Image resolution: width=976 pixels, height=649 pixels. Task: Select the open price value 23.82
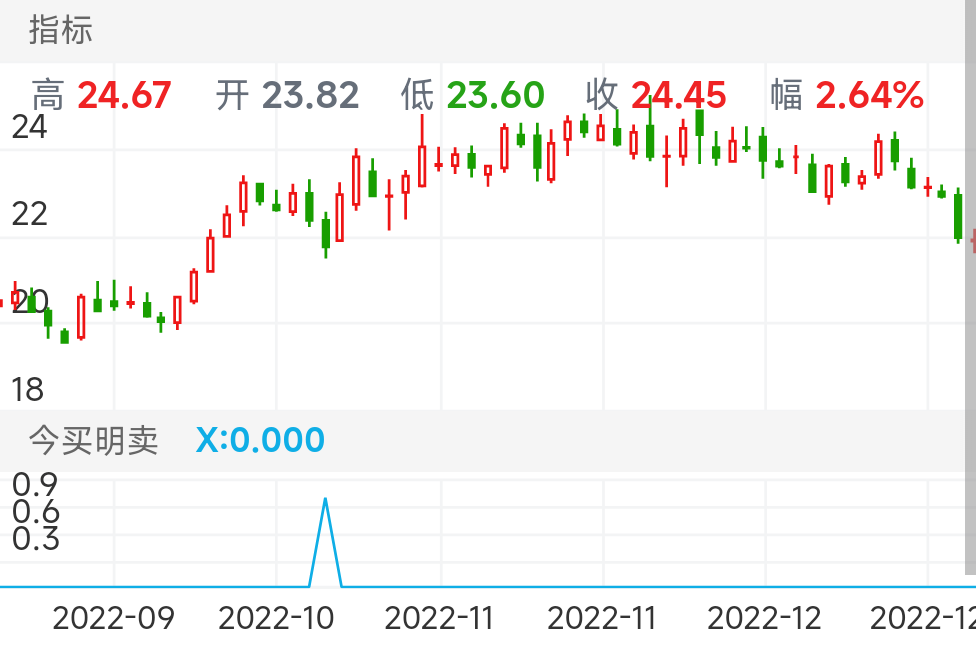point(311,95)
